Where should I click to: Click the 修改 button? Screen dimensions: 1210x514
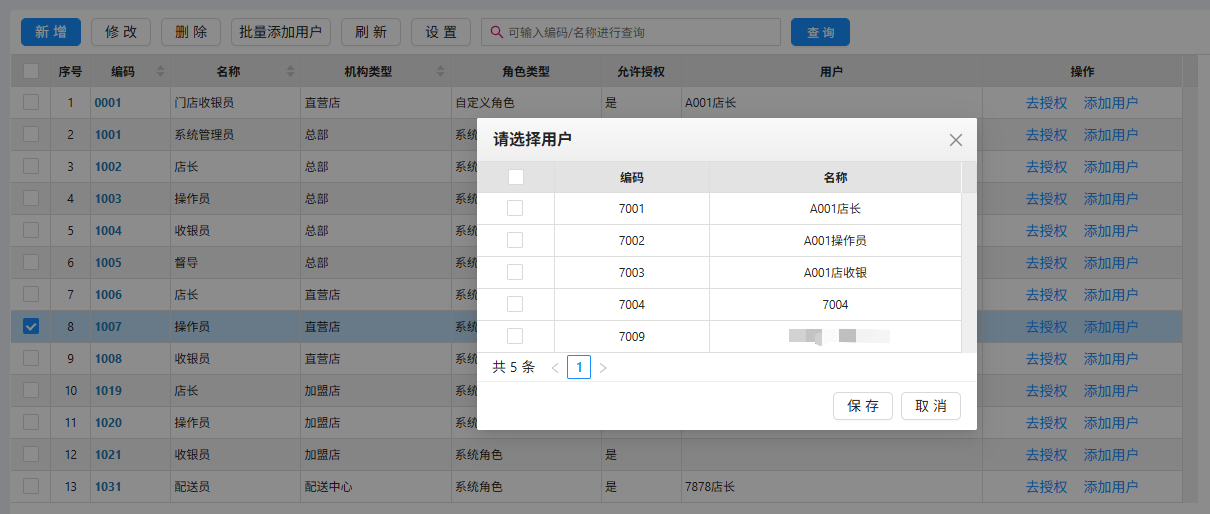[x=121, y=32]
